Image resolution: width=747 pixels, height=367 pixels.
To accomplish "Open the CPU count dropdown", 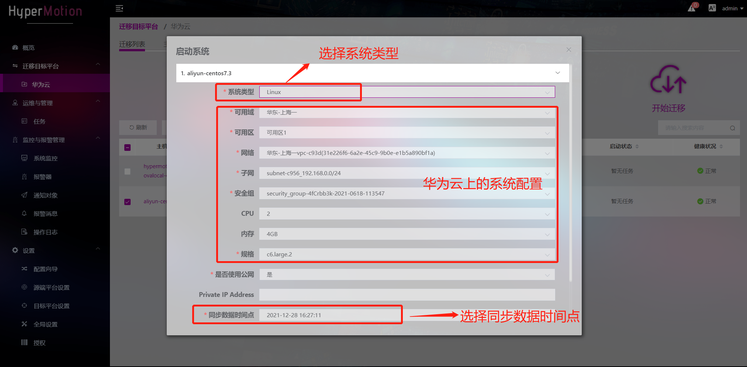I will (x=407, y=214).
